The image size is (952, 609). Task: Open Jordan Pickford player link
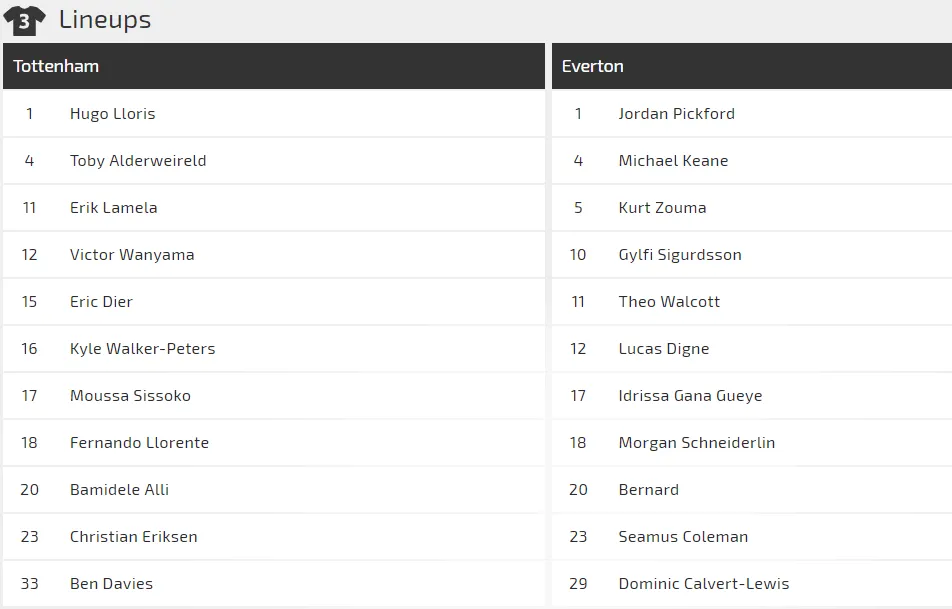pyautogui.click(x=676, y=114)
